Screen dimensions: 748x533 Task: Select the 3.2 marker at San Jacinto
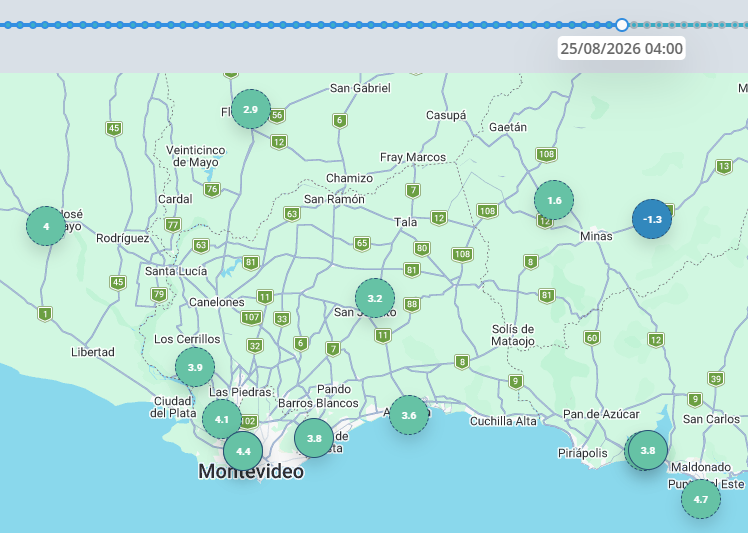click(375, 298)
